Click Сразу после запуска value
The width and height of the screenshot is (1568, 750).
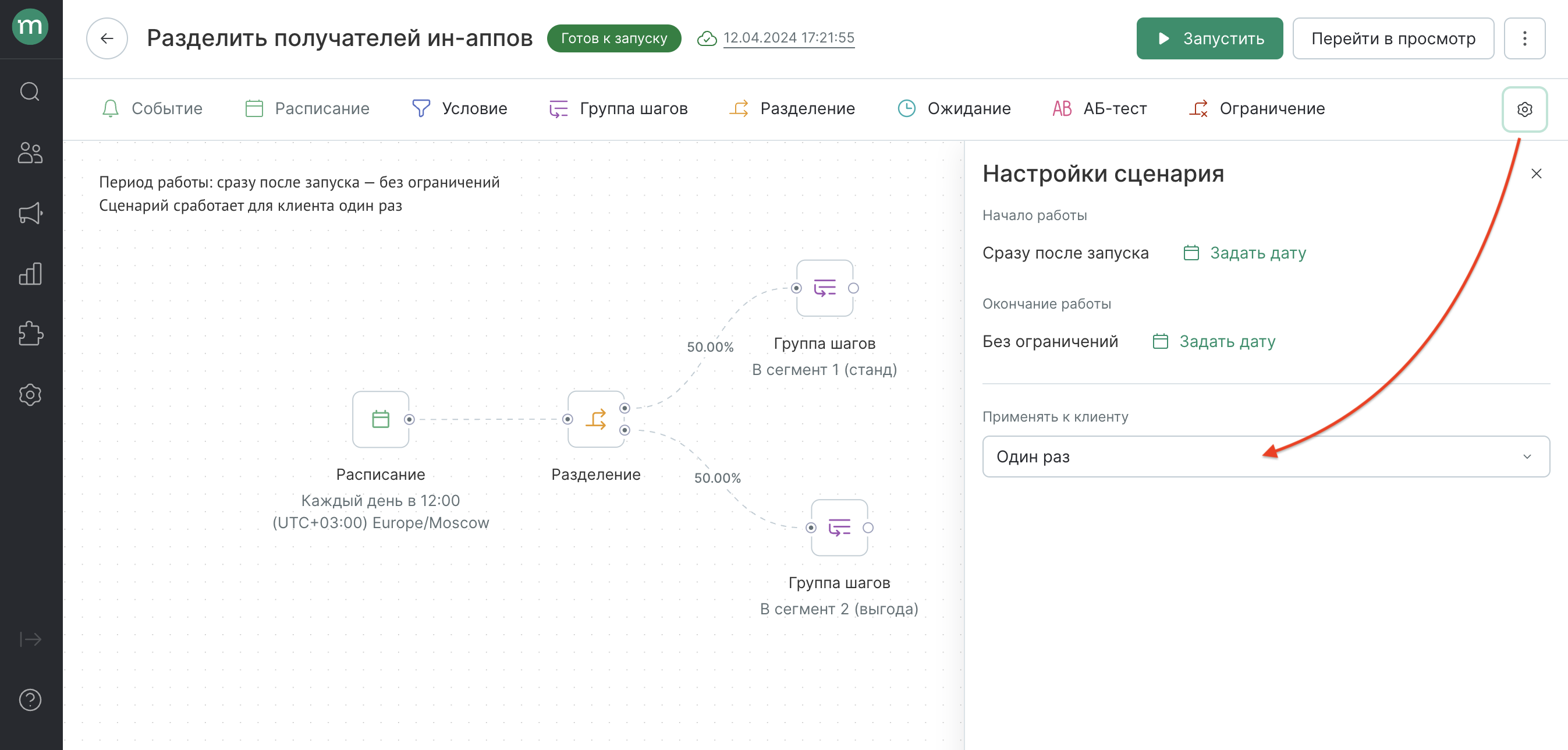tap(1065, 253)
